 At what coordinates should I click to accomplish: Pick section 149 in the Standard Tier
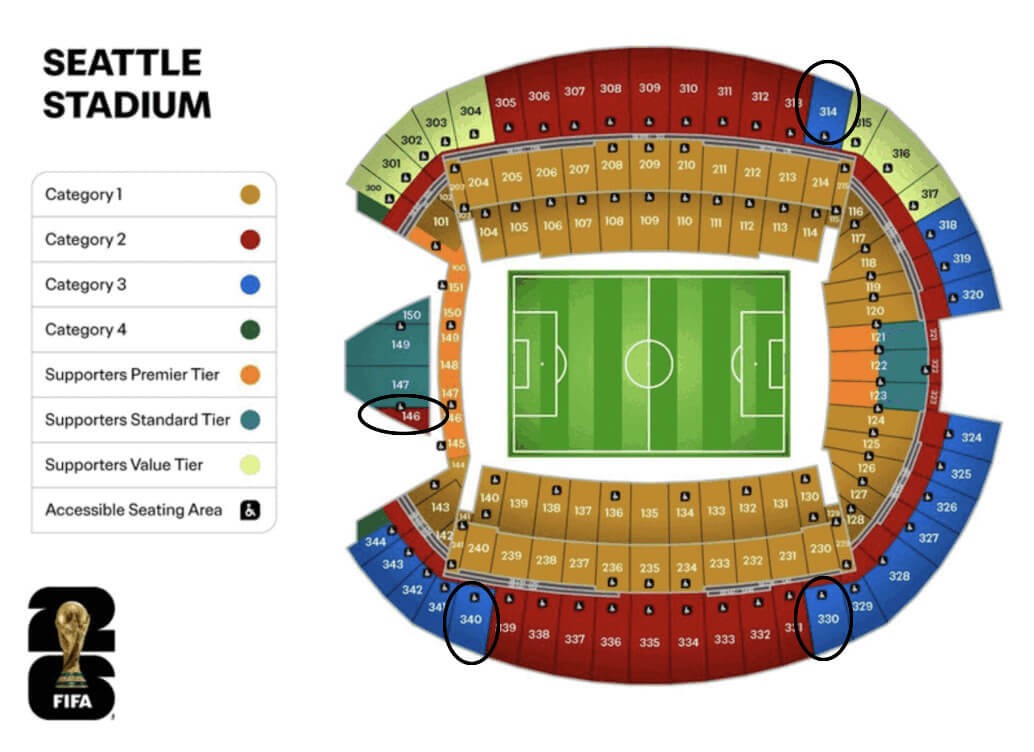click(x=400, y=345)
